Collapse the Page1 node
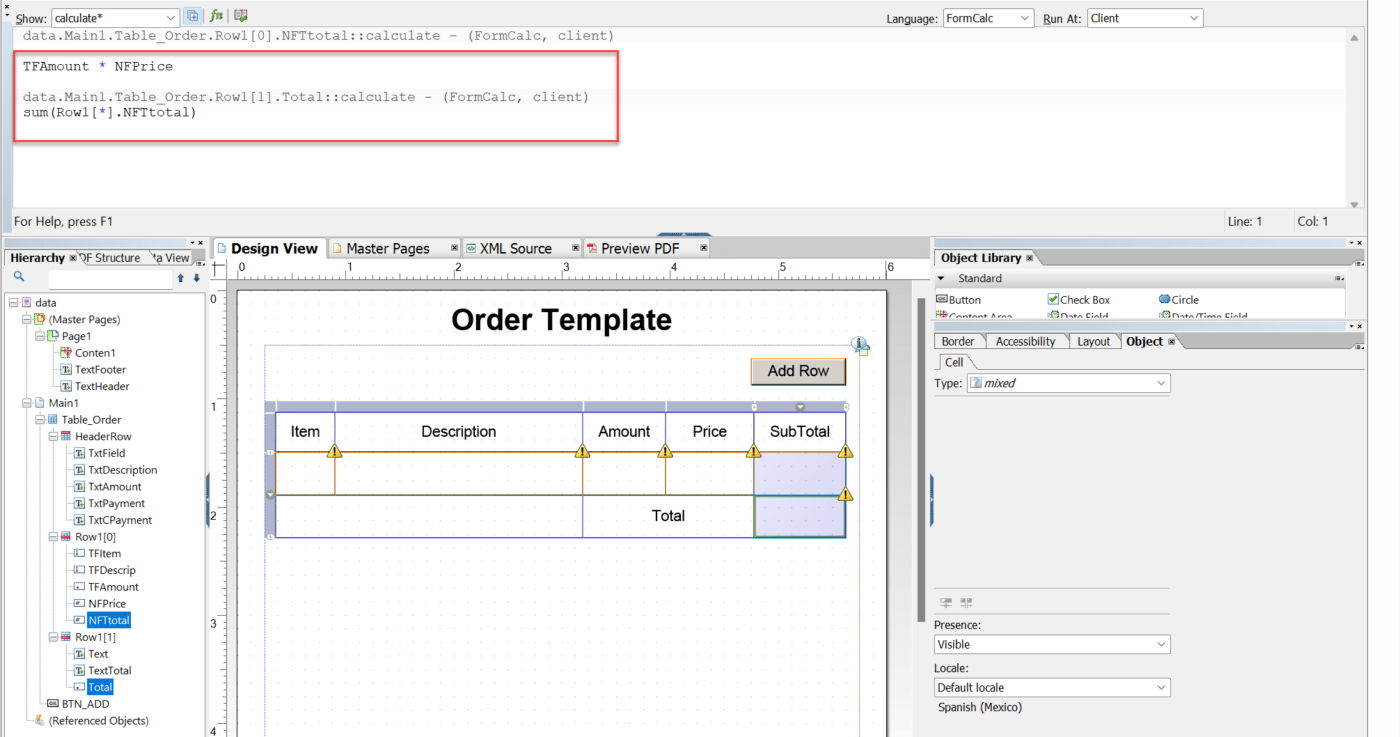1400x737 pixels. point(39,336)
